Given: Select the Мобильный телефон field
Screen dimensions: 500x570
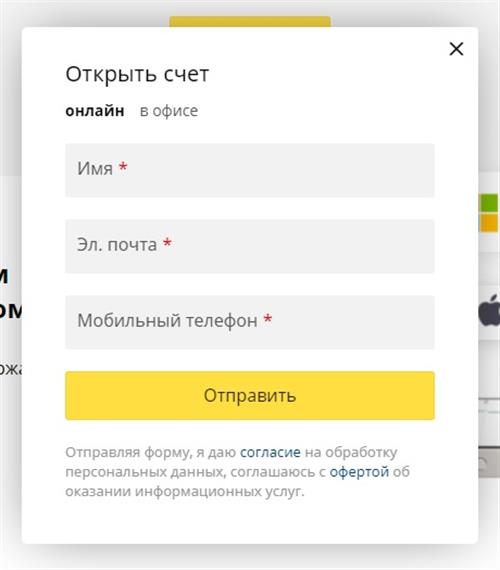Looking at the screenshot, I should (x=250, y=322).
